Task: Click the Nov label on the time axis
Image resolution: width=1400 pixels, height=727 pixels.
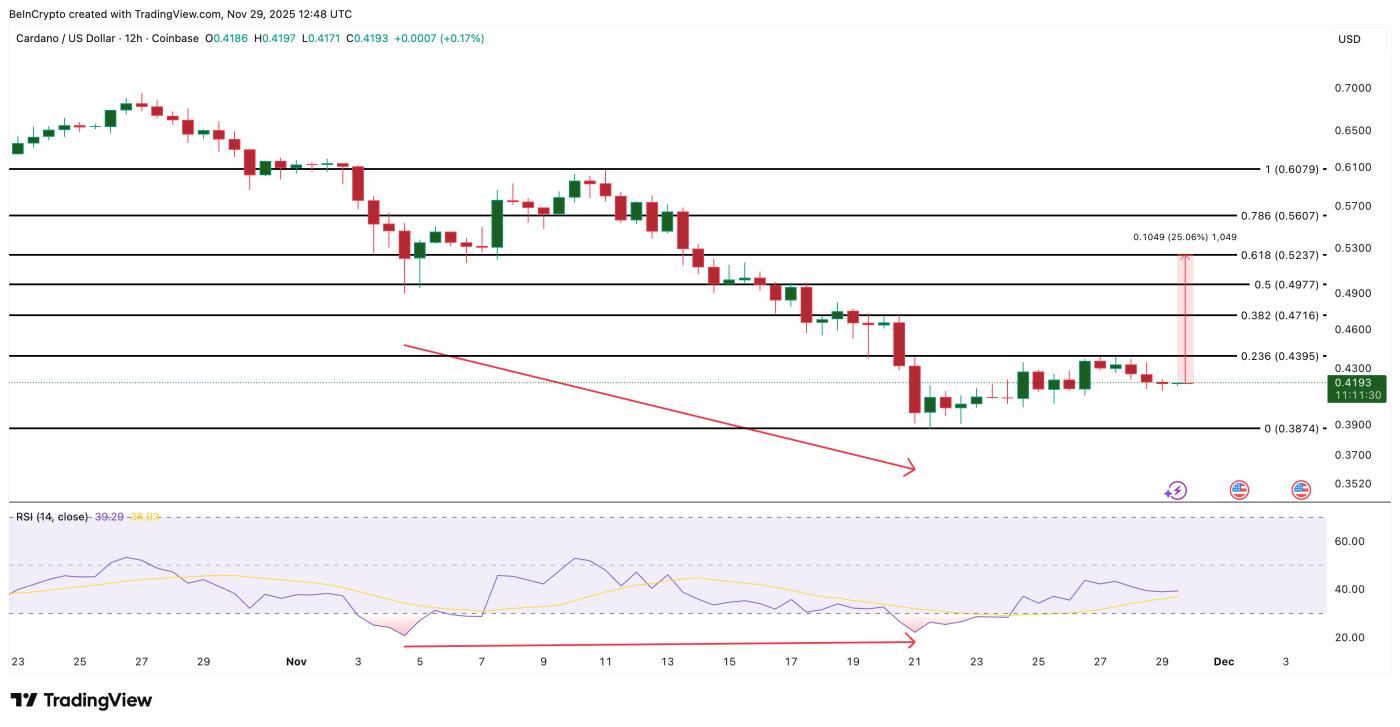Action: [x=296, y=661]
